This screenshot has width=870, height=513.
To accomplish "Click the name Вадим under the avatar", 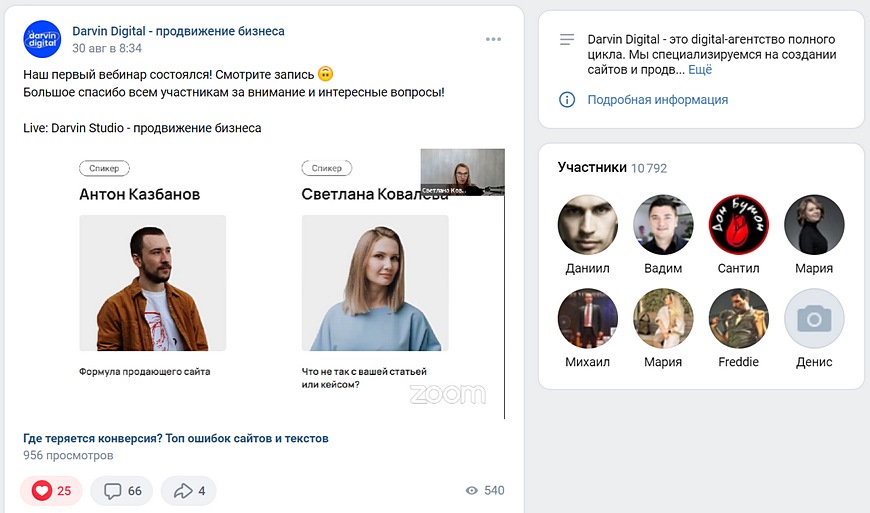I will [663, 268].
